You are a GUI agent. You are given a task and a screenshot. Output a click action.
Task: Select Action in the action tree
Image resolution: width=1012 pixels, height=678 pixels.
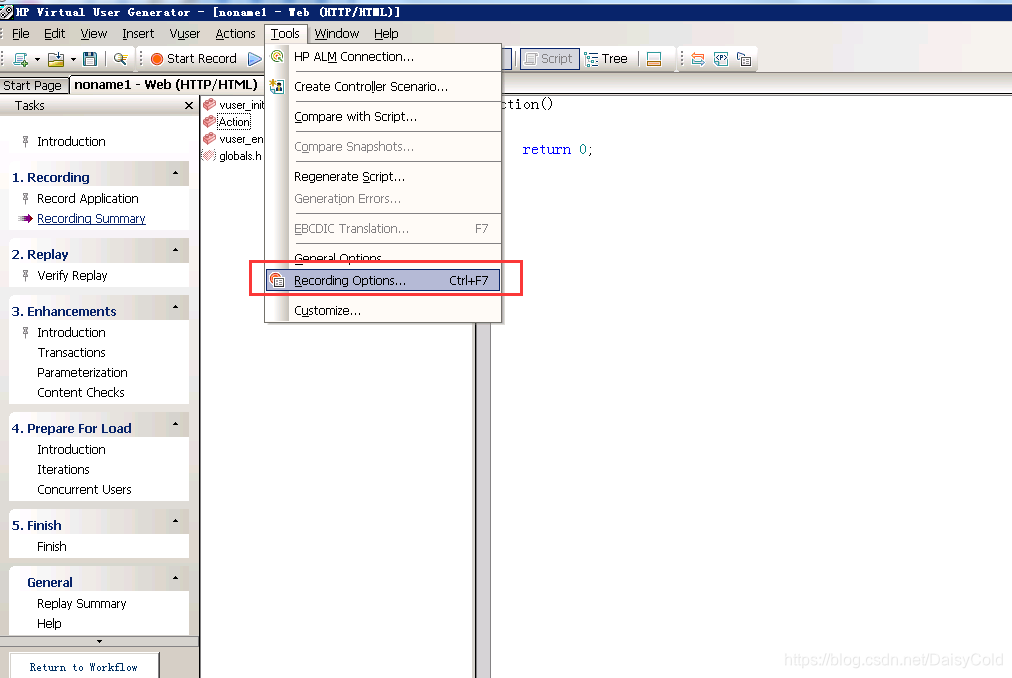pyautogui.click(x=234, y=122)
